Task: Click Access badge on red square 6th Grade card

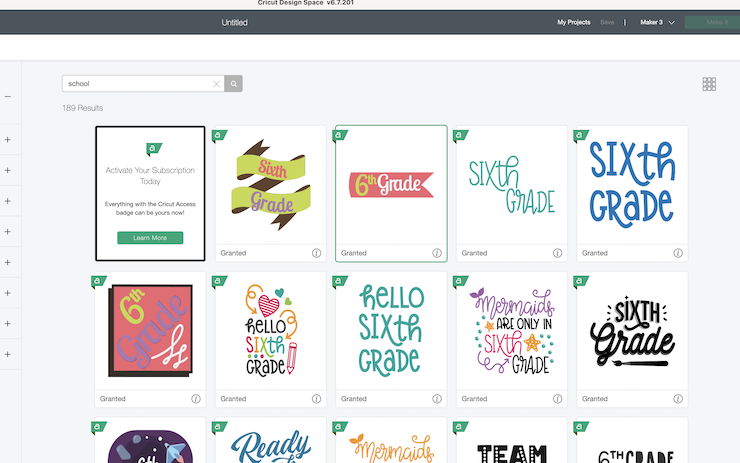Action: [x=99, y=282]
